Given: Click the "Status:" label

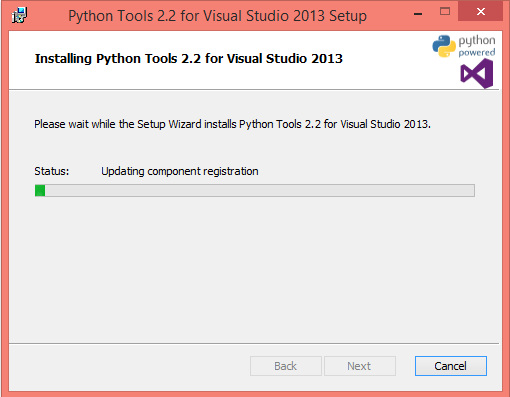Looking at the screenshot, I should pyautogui.click(x=52, y=171).
